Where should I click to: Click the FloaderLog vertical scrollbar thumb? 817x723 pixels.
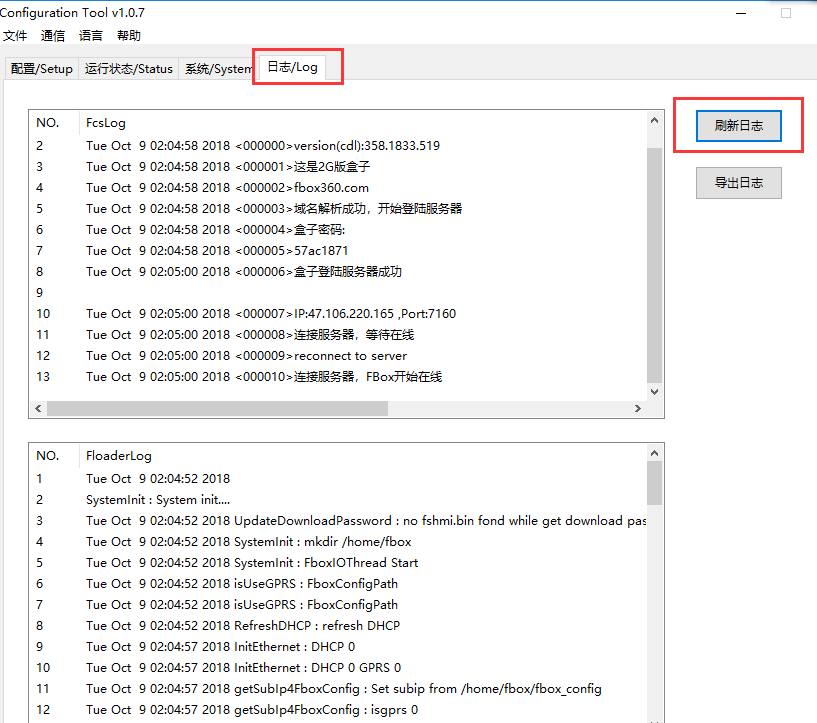(654, 483)
